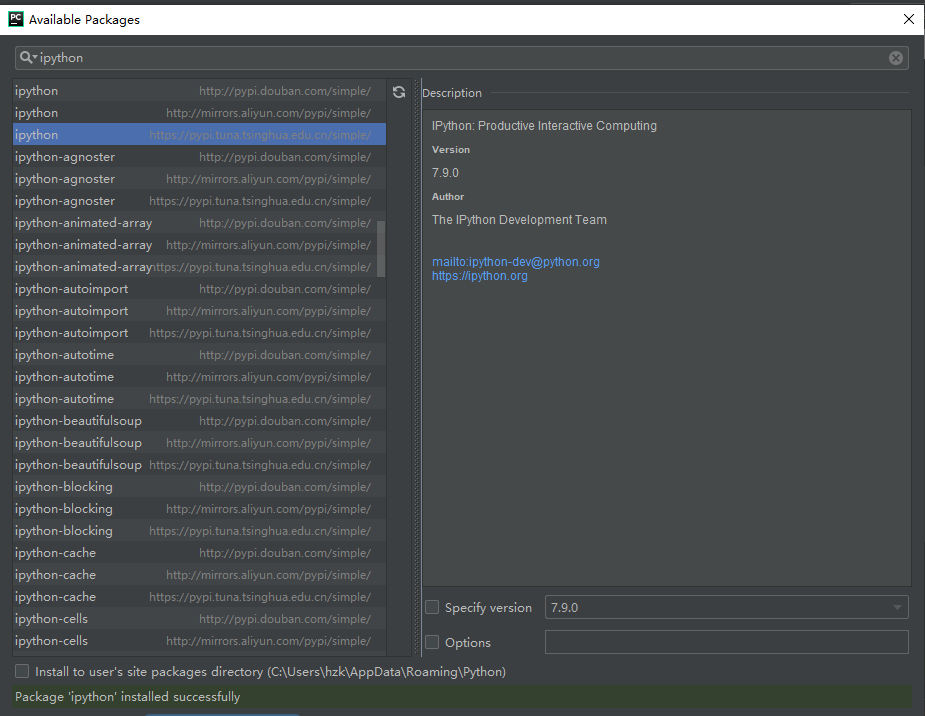Clear the ipython search text

point(896,58)
